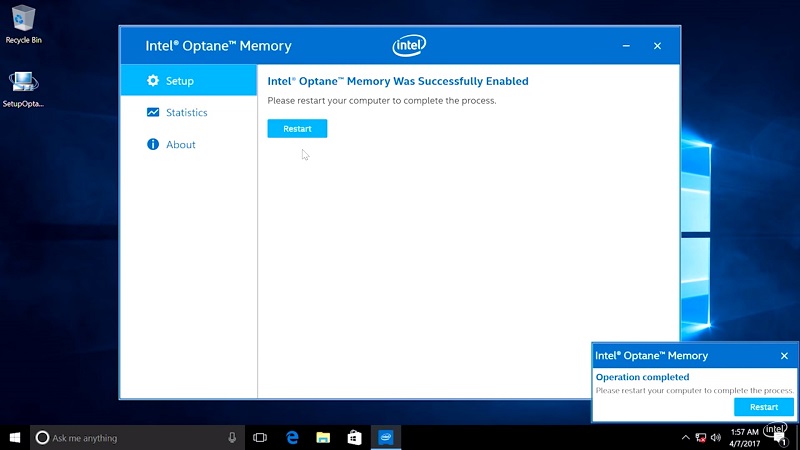Click Intel Optane Memory taskbar icon
800x450 pixels.
coord(386,438)
